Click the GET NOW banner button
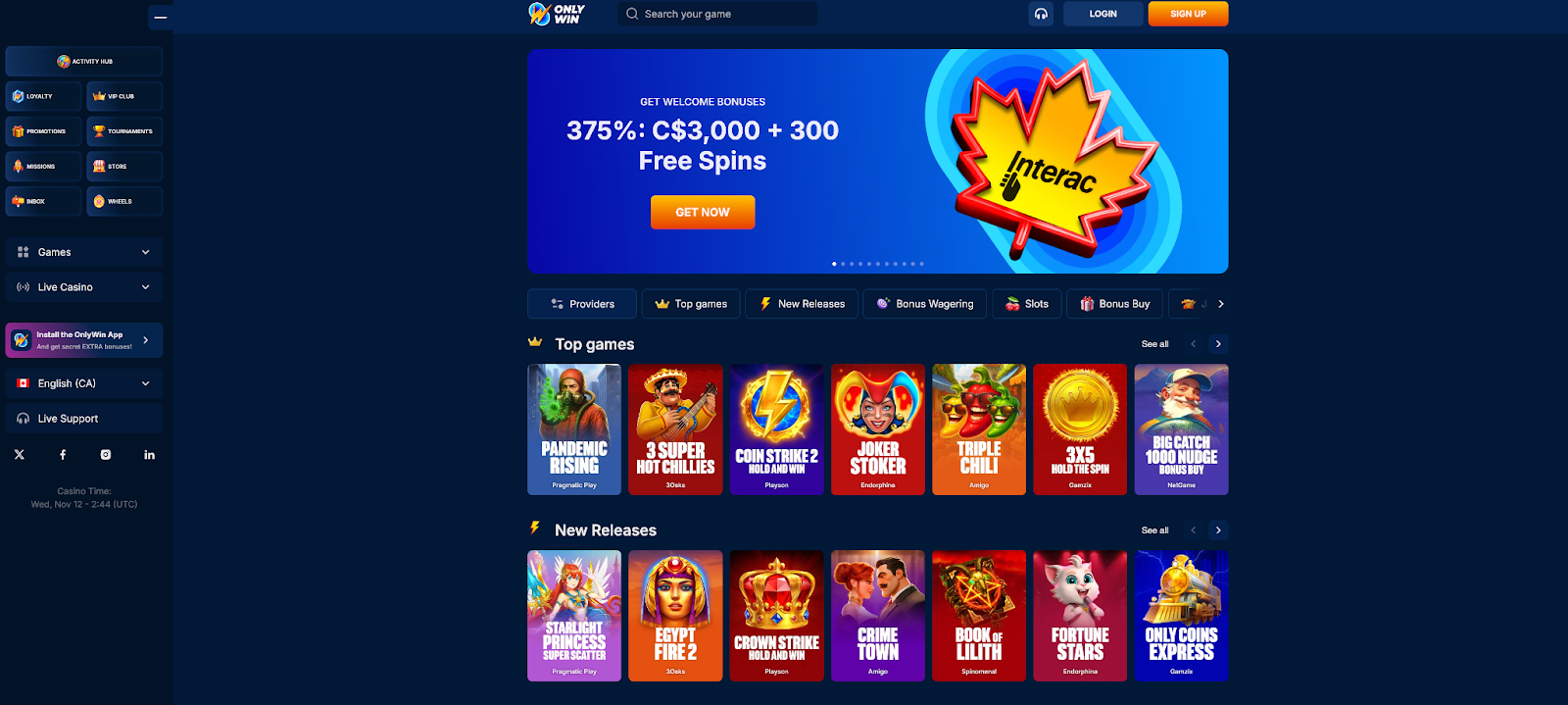The height and width of the screenshot is (705, 1568). click(x=703, y=212)
